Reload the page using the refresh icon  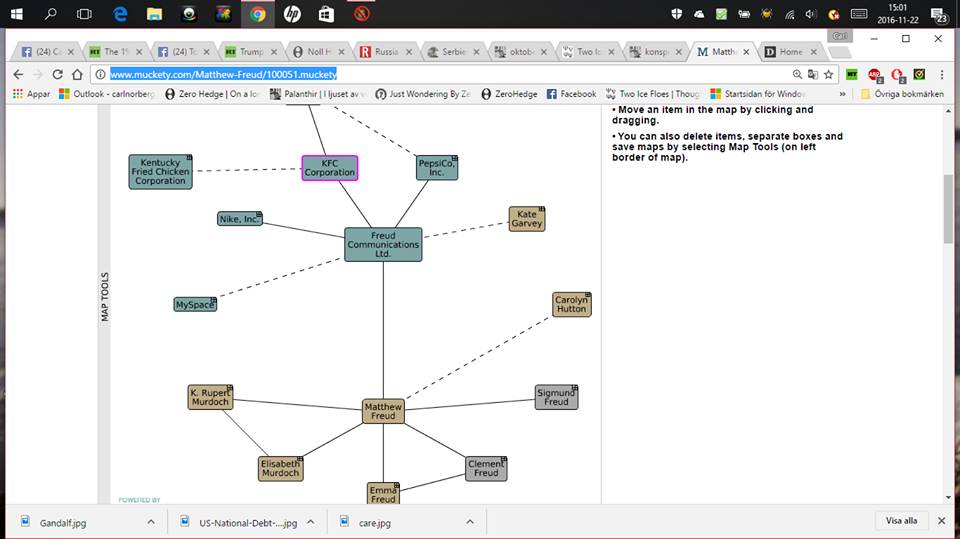coord(57,74)
